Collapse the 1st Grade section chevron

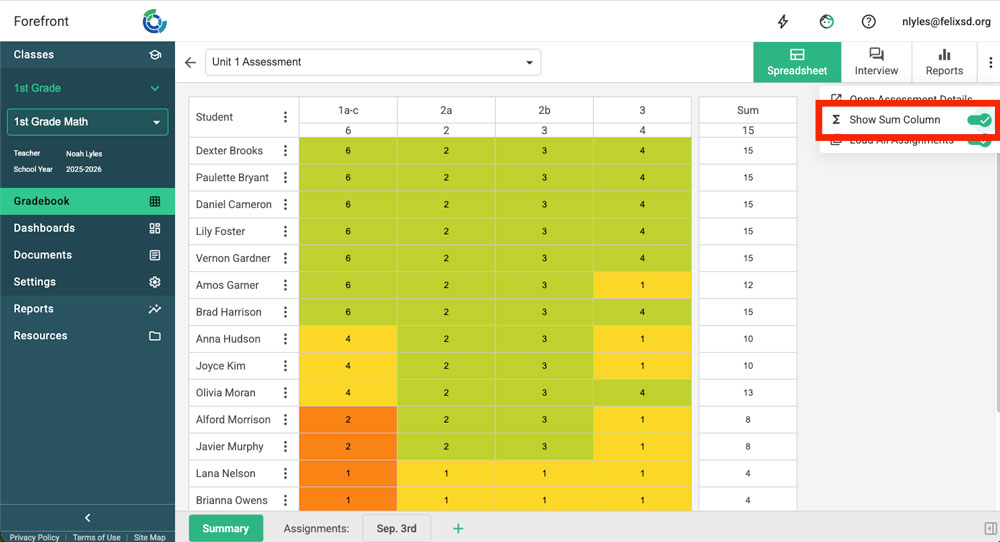tap(154, 88)
